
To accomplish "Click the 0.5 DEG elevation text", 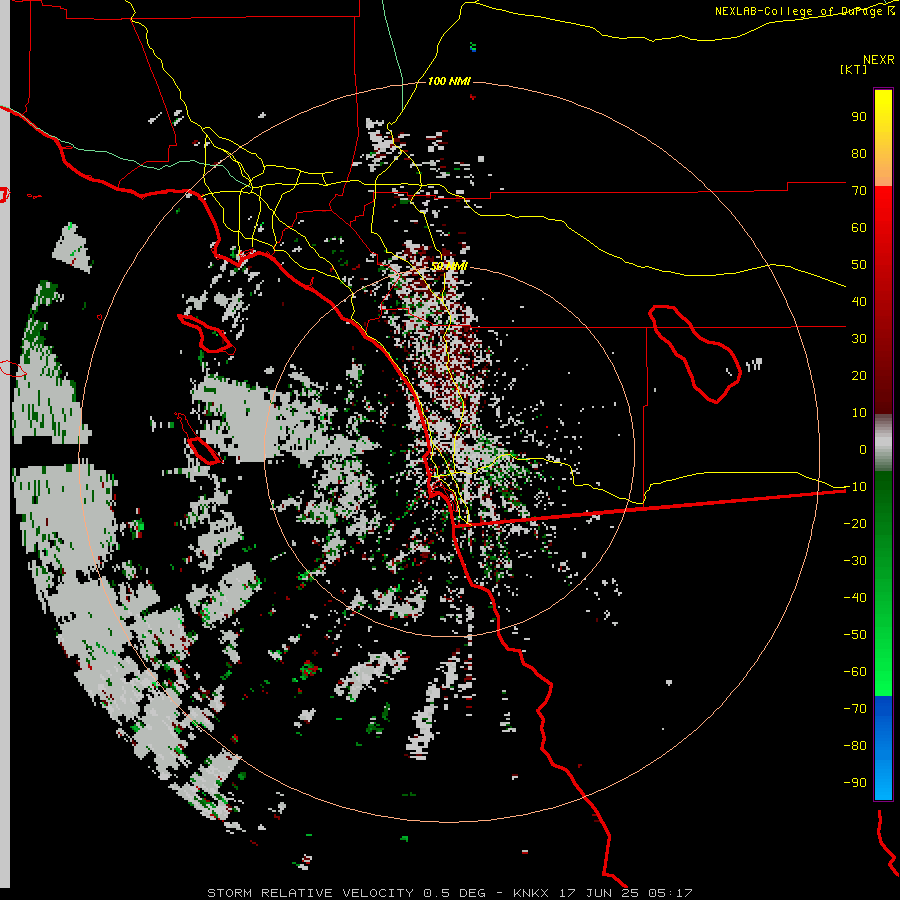I will 454,893.
